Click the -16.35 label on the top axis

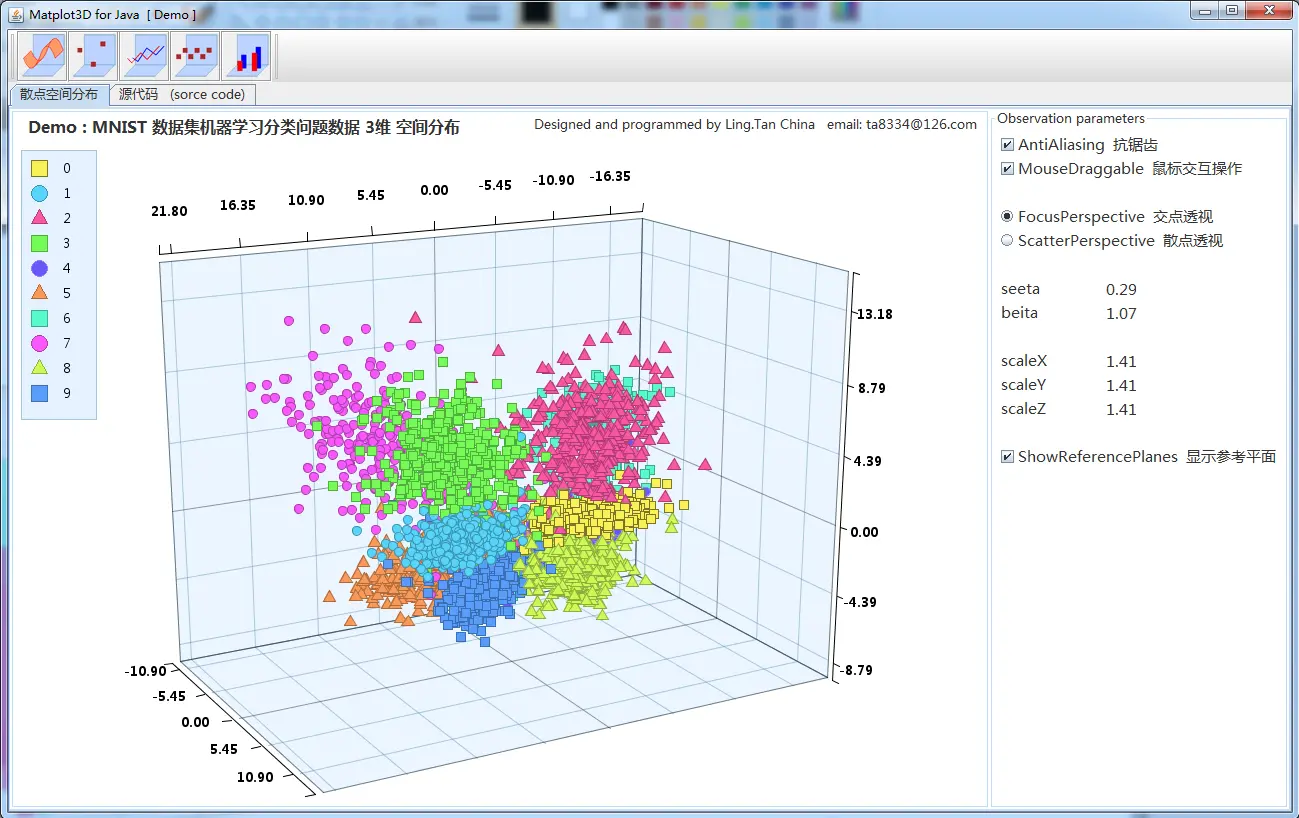pyautogui.click(x=610, y=177)
